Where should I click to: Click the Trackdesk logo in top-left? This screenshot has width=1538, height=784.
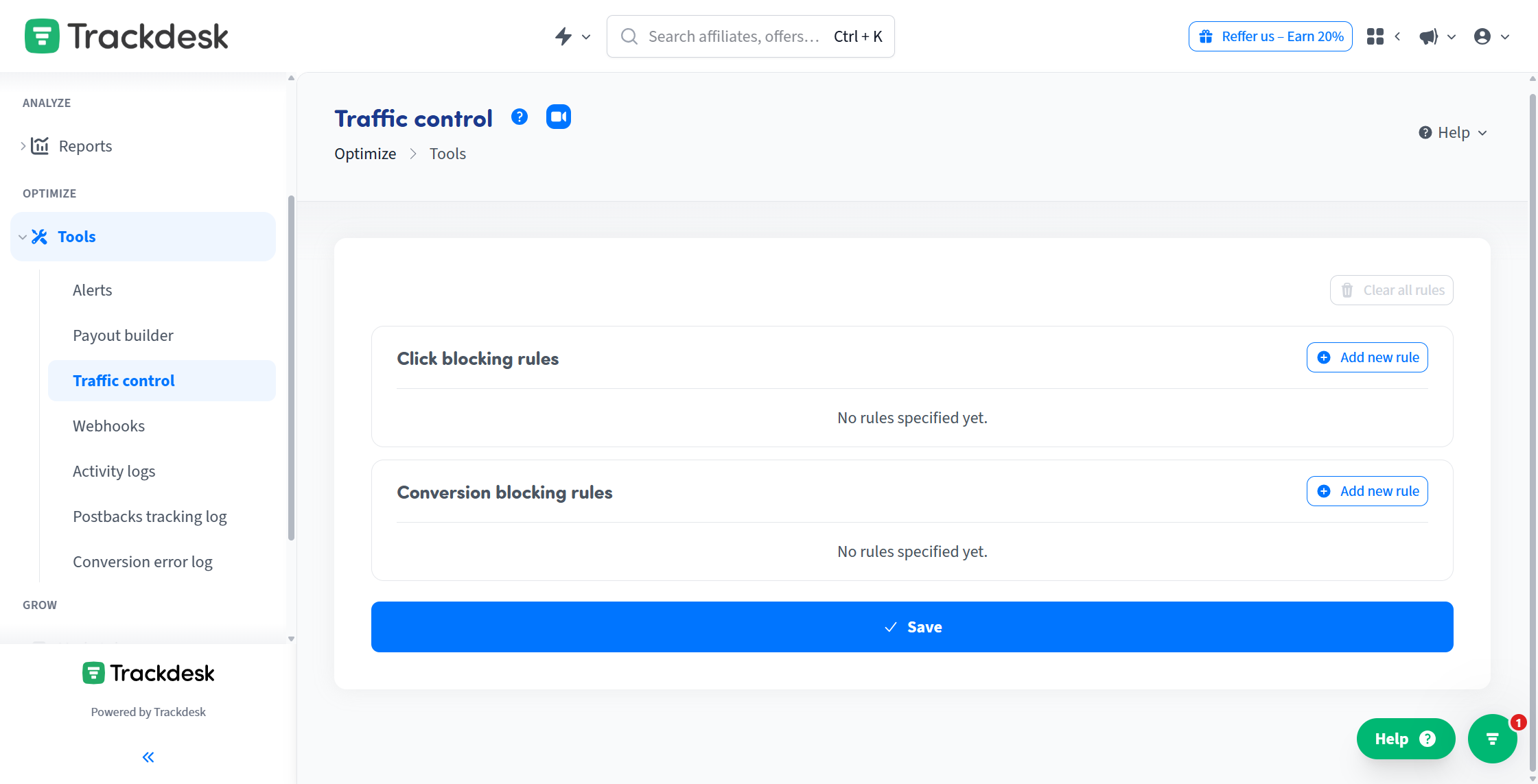coord(126,35)
